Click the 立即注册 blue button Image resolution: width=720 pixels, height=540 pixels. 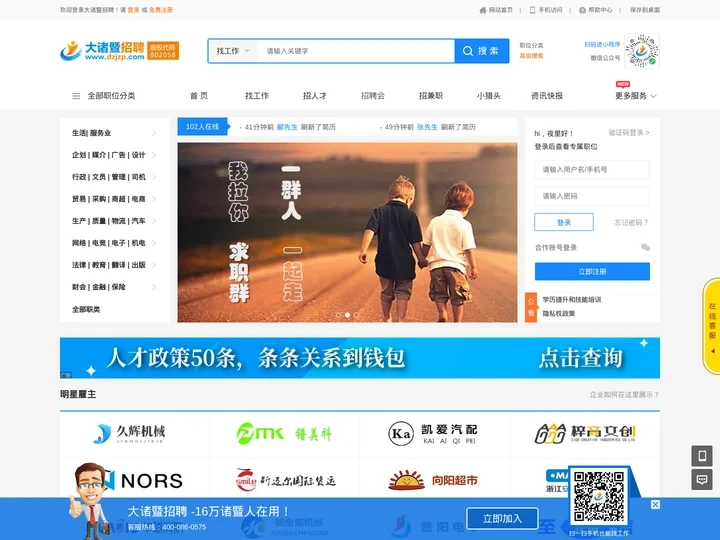coord(592,271)
